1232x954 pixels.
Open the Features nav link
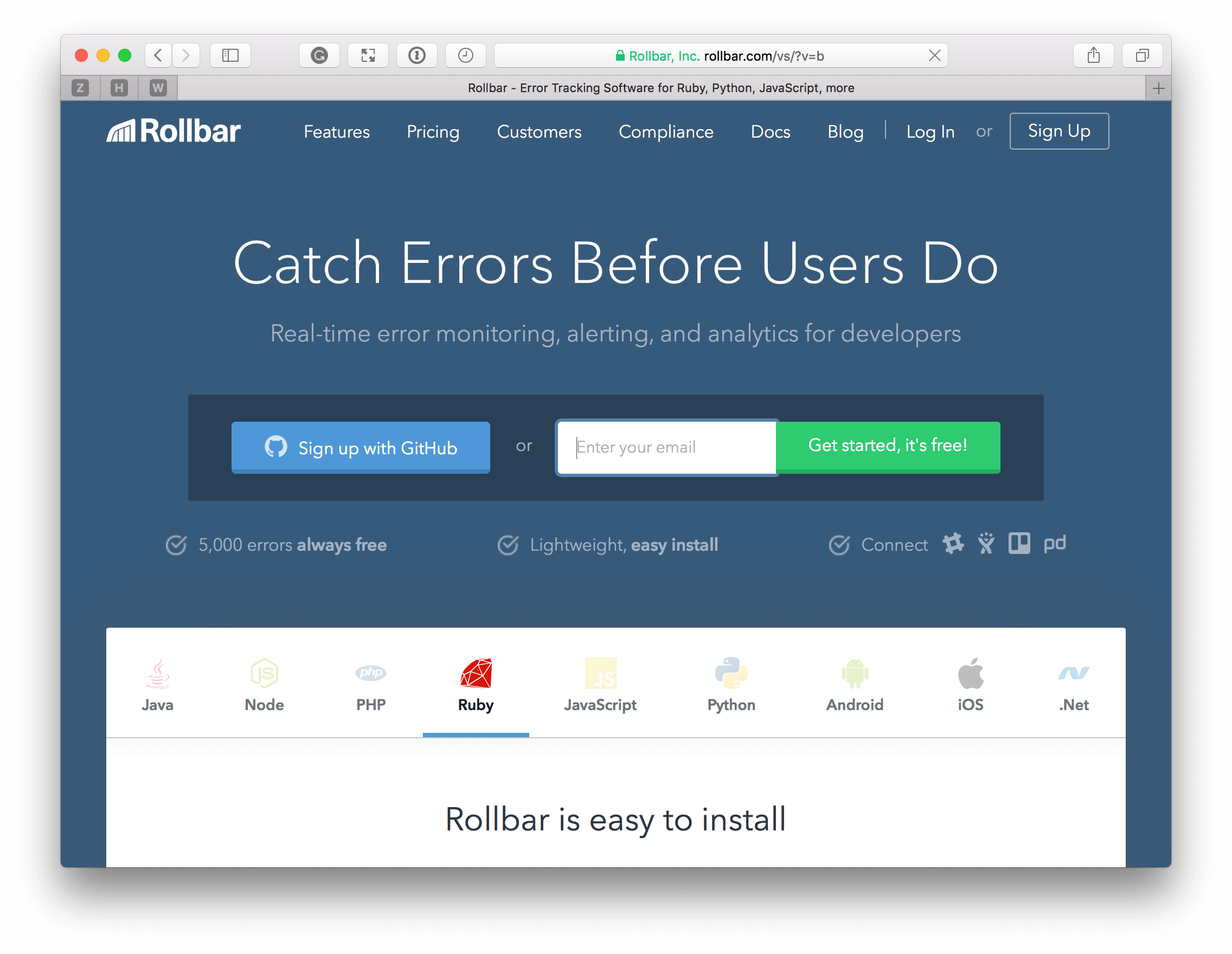[x=337, y=132]
